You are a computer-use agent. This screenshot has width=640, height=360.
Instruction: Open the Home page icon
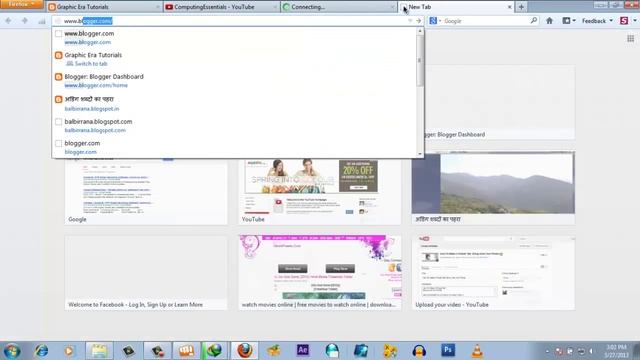(x=549, y=21)
